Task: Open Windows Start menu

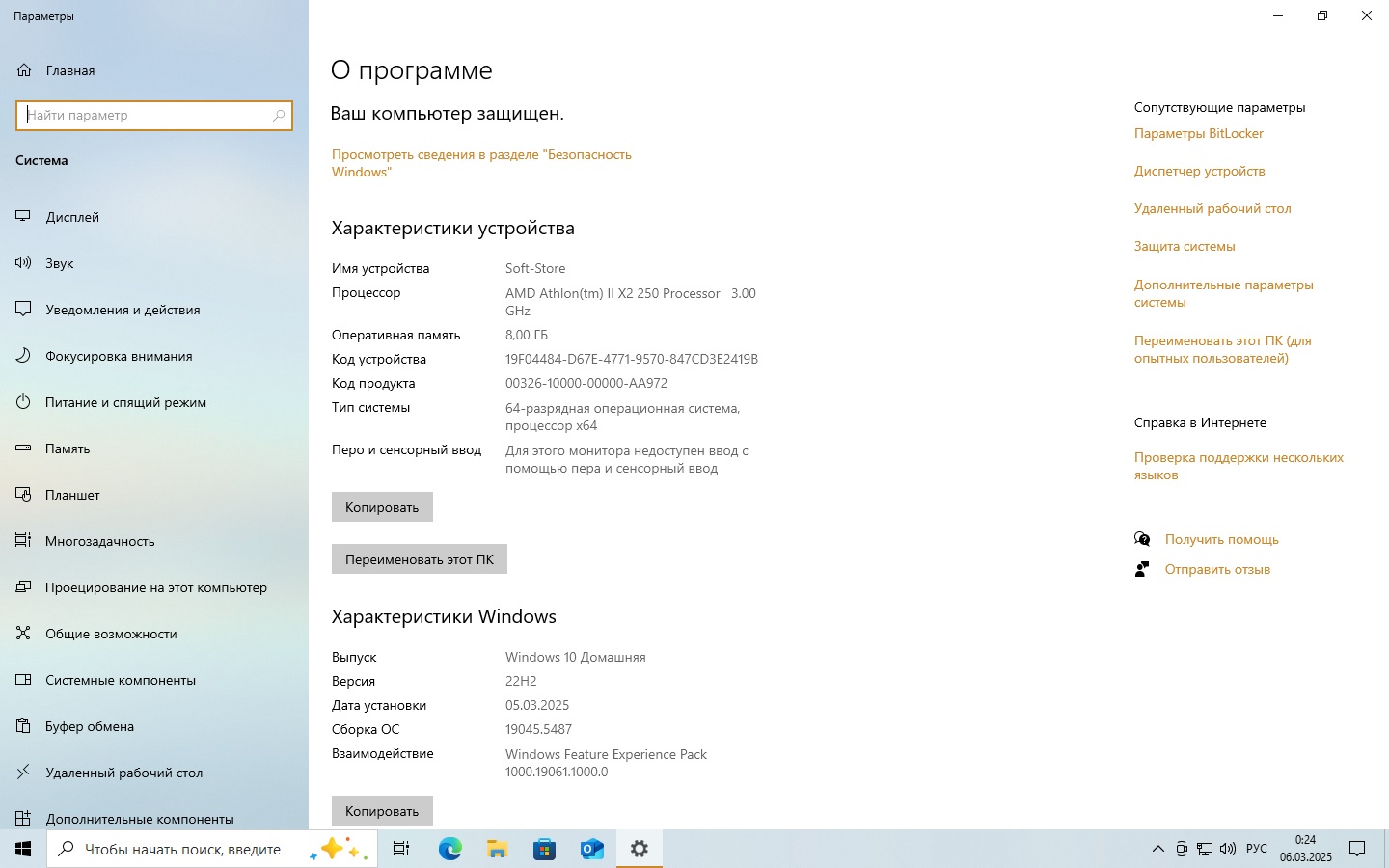Action: (x=23, y=849)
